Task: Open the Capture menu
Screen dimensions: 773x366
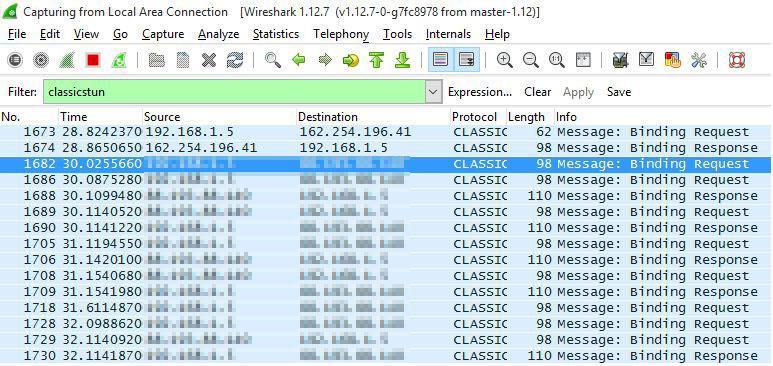Action: 163,34
